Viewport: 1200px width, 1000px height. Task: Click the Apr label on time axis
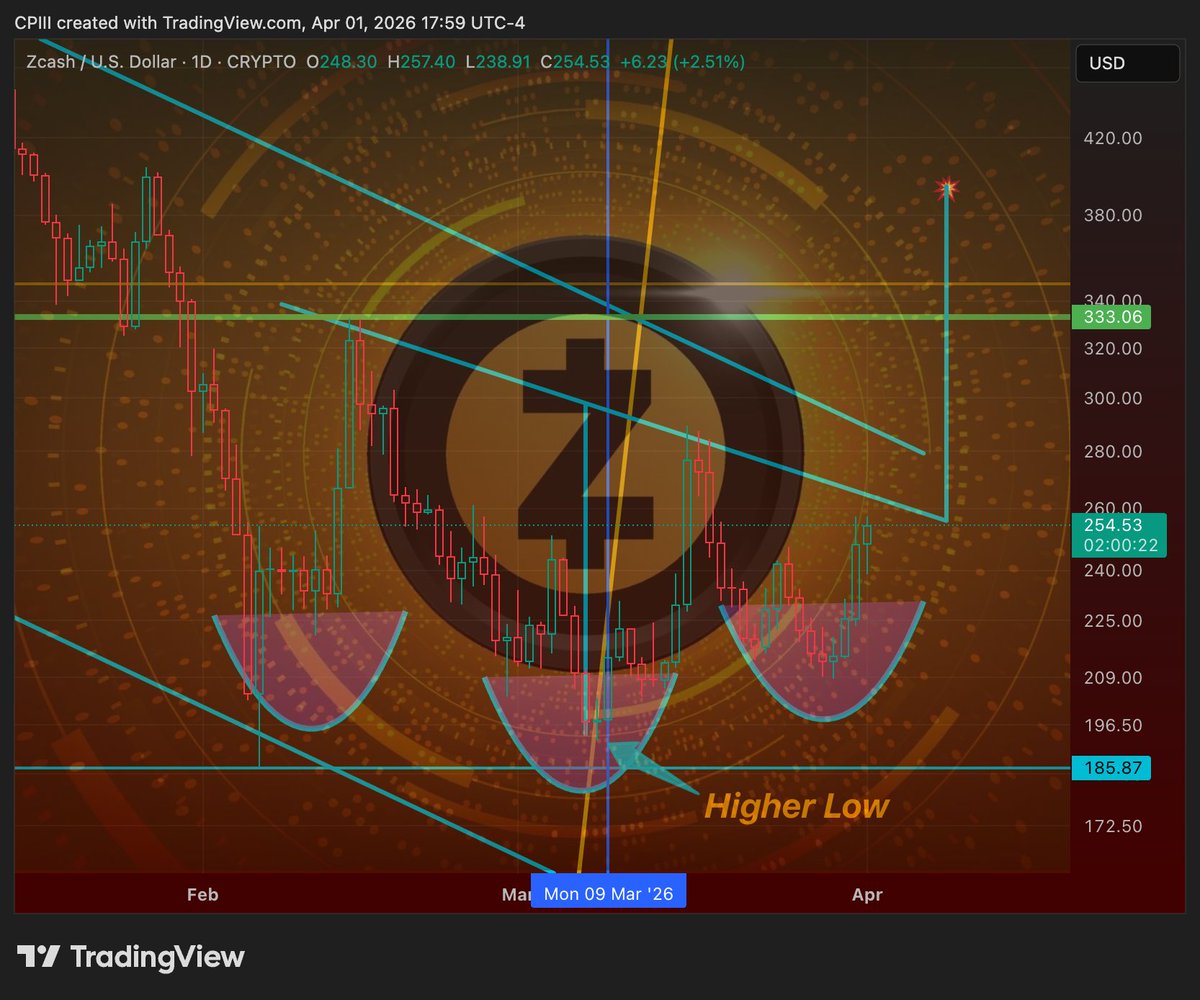tap(867, 894)
